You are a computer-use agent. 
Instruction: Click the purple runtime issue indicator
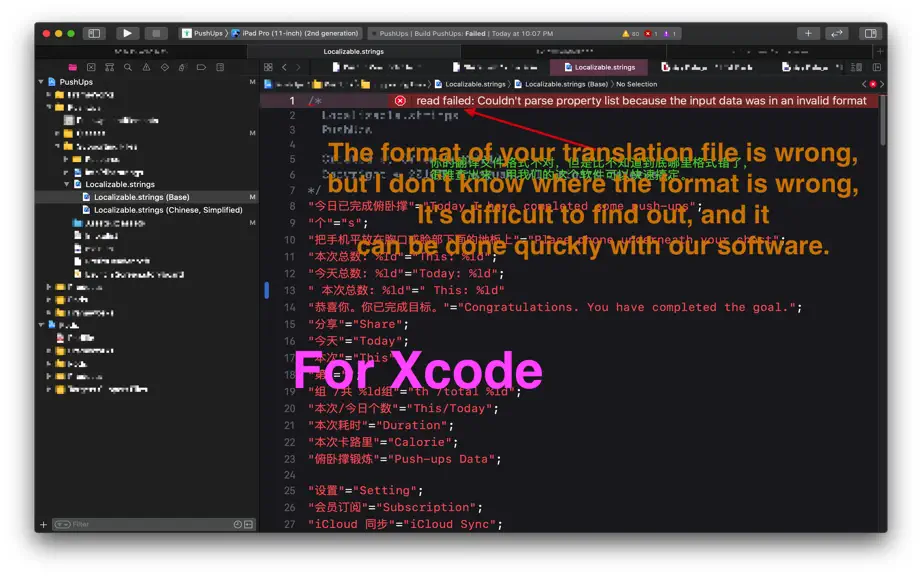pos(670,34)
